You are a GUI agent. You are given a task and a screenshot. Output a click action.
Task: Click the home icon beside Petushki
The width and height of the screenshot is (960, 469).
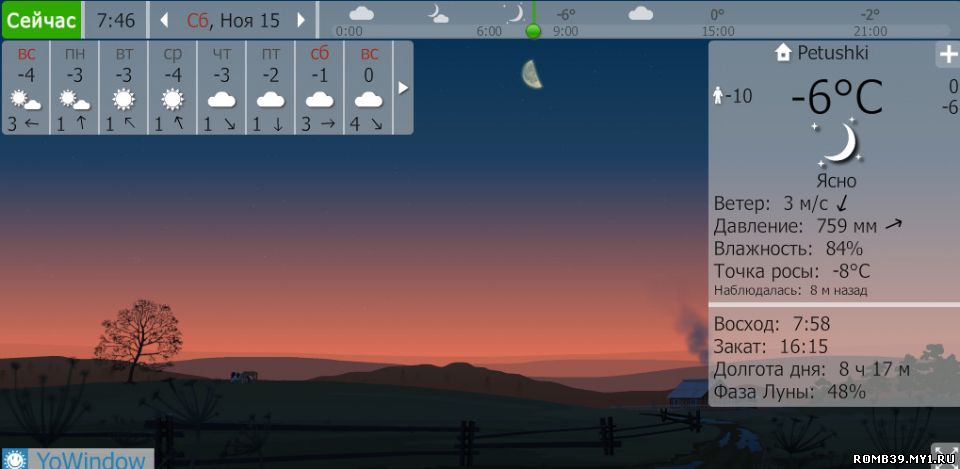(x=783, y=53)
